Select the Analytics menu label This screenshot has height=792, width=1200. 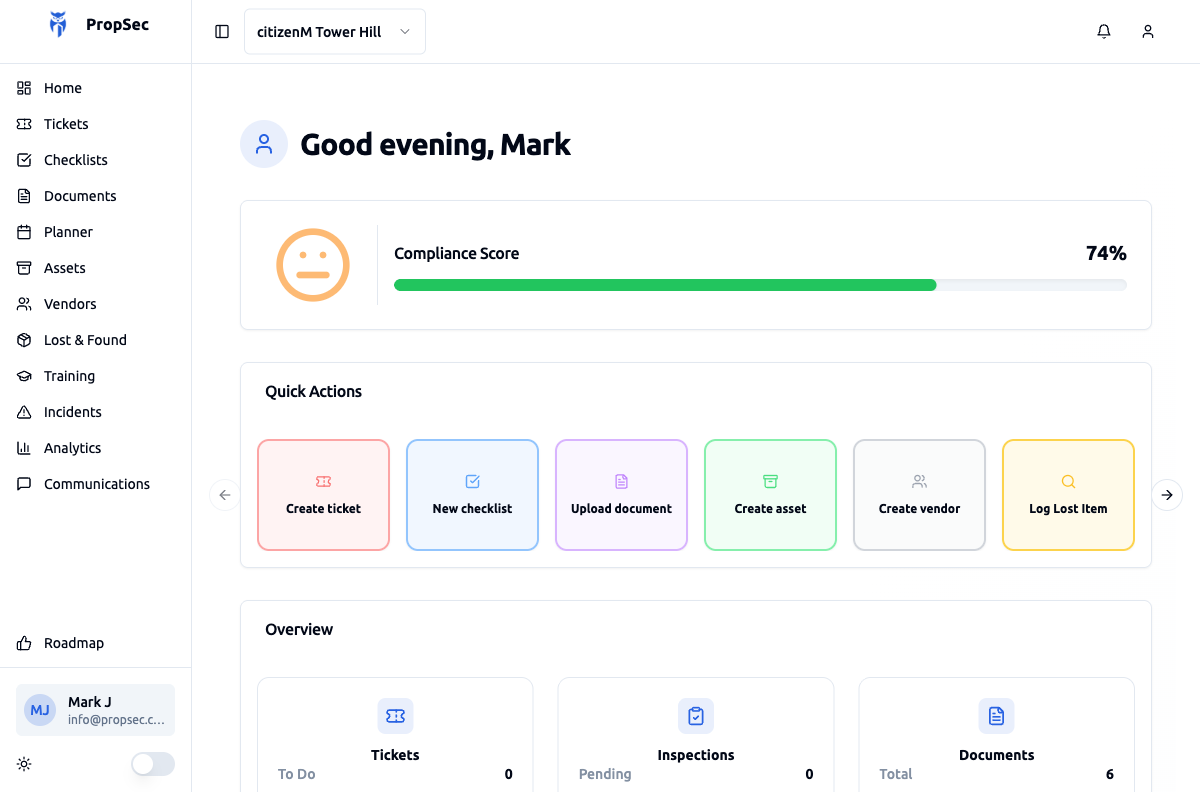[73, 448]
